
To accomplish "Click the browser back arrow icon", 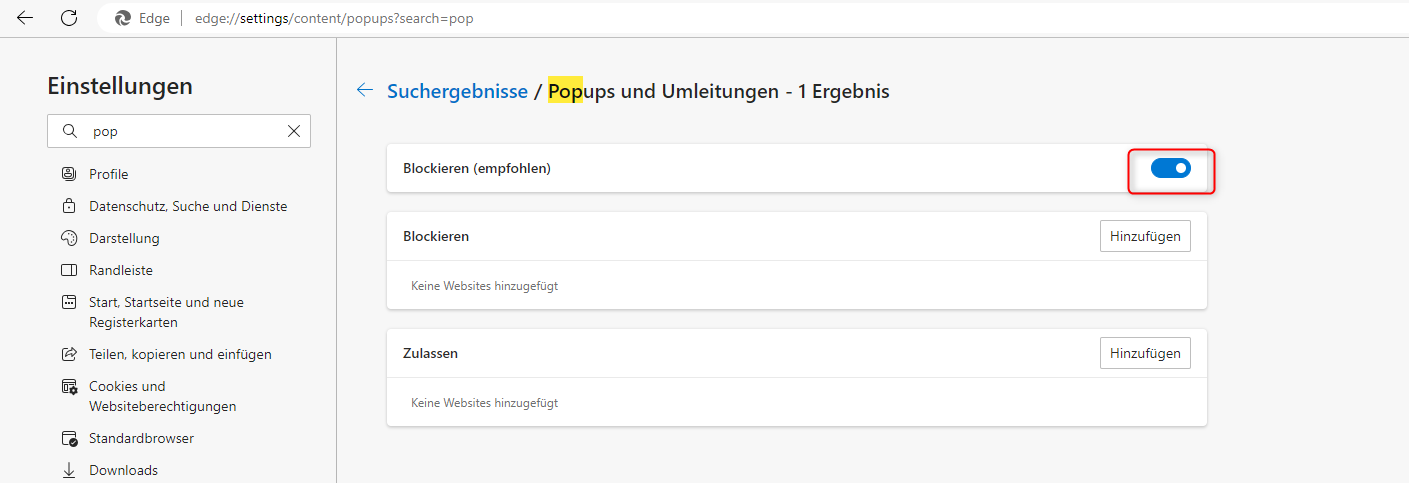I will click(x=25, y=18).
